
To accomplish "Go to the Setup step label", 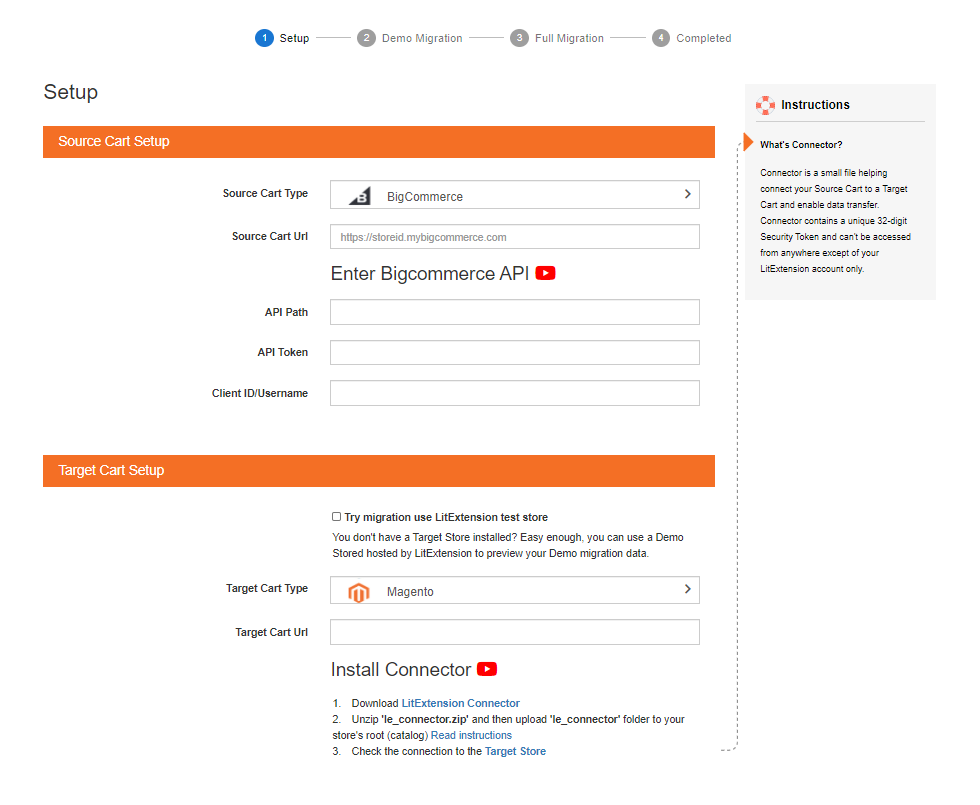I will coord(294,38).
